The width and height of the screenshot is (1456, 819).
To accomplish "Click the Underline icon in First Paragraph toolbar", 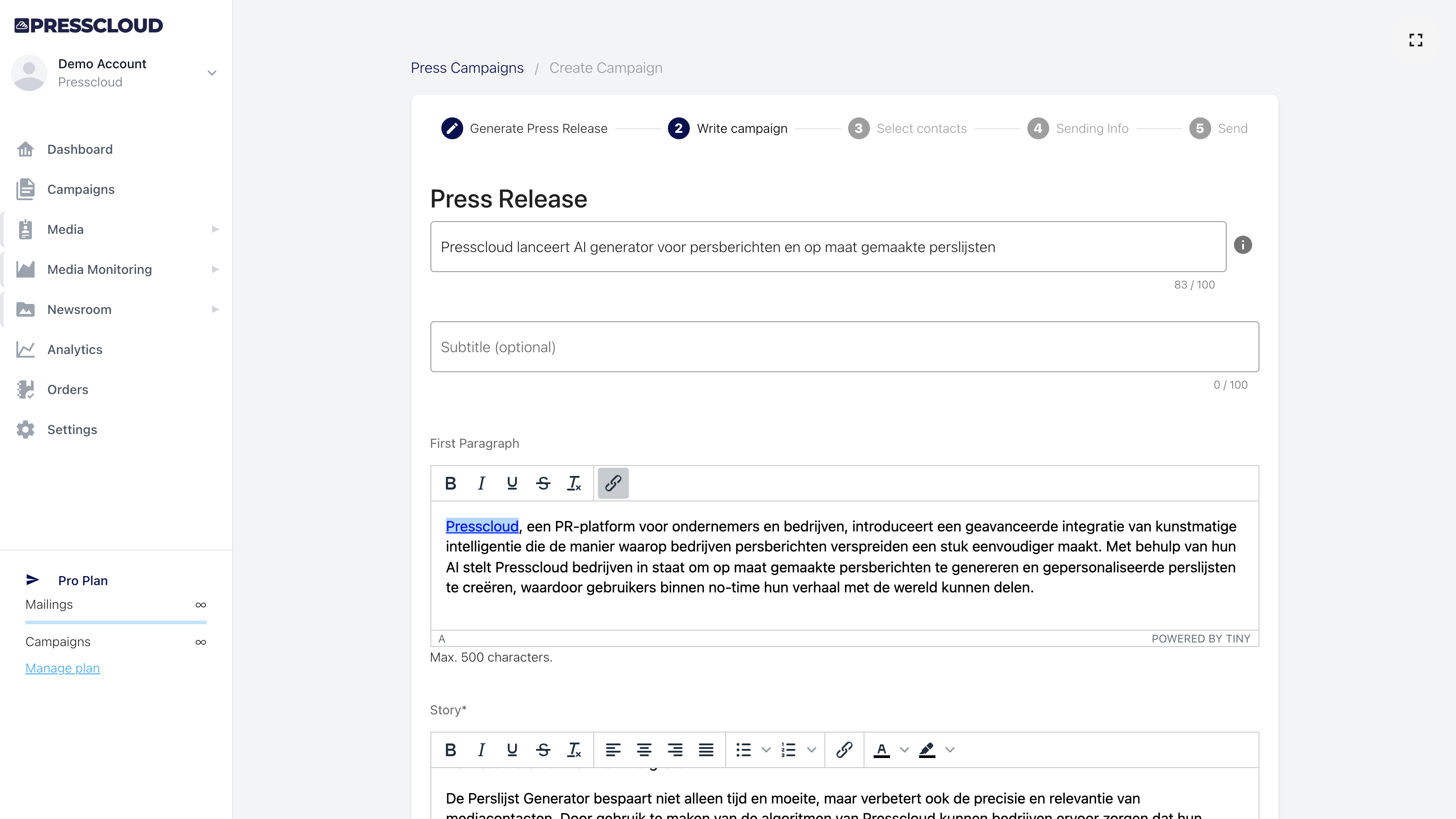I will coord(512,483).
